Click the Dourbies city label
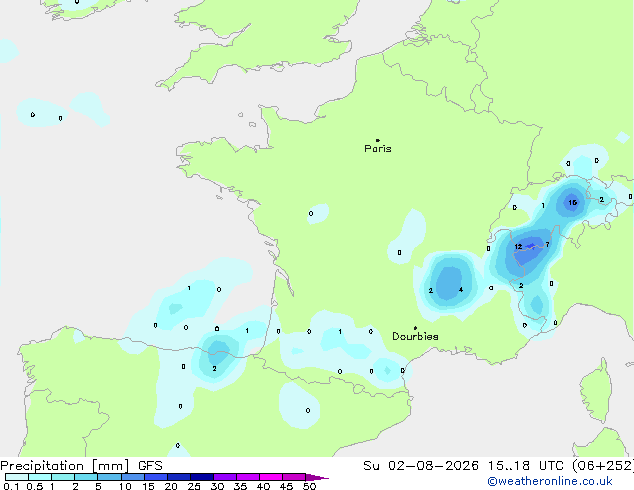The width and height of the screenshot is (634, 490). click(415, 336)
